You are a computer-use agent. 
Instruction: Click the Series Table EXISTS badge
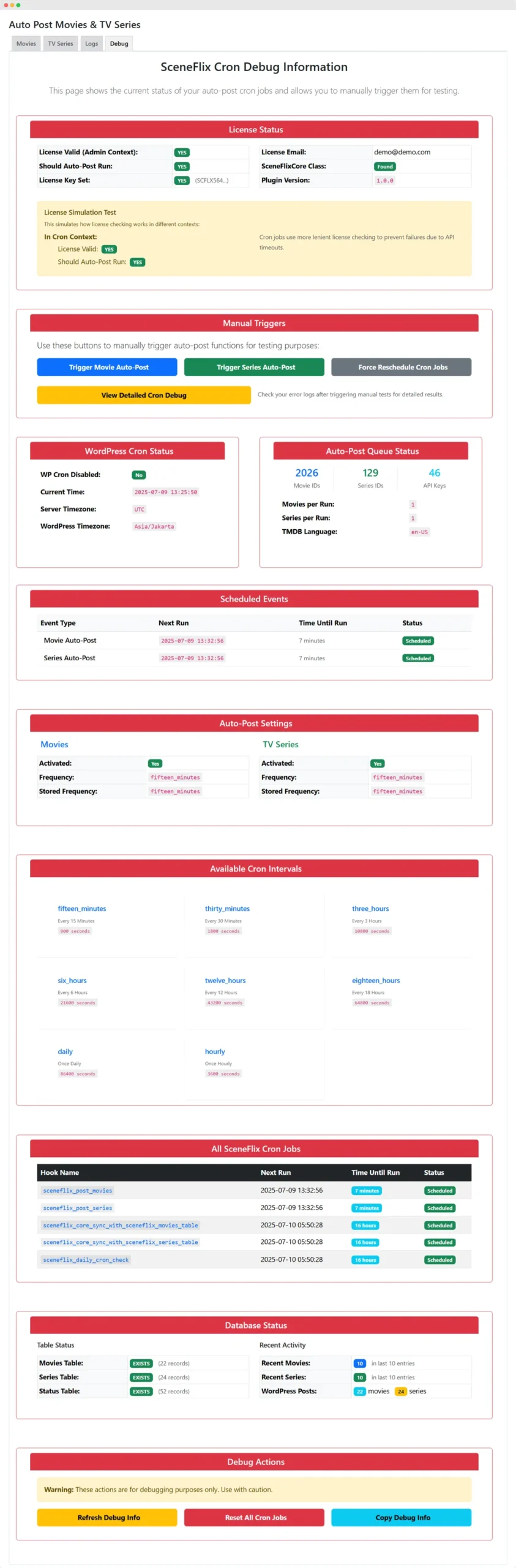coord(141,1378)
